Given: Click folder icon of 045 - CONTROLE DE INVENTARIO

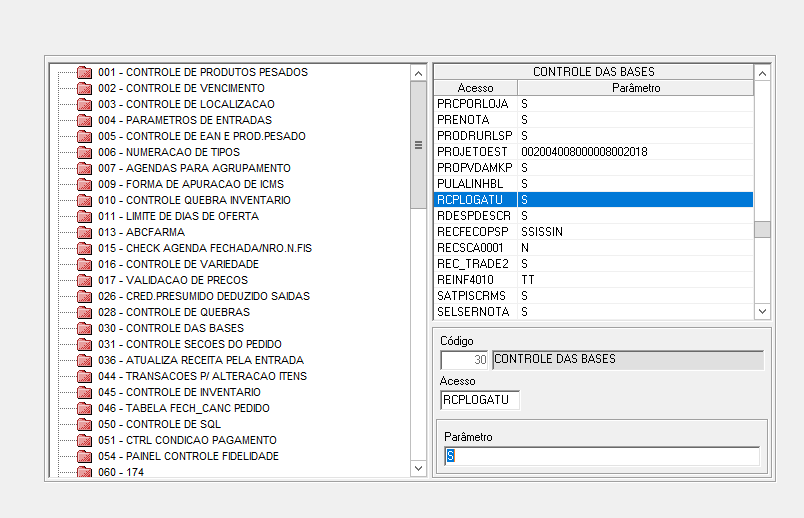Looking at the screenshot, I should 84,392.
